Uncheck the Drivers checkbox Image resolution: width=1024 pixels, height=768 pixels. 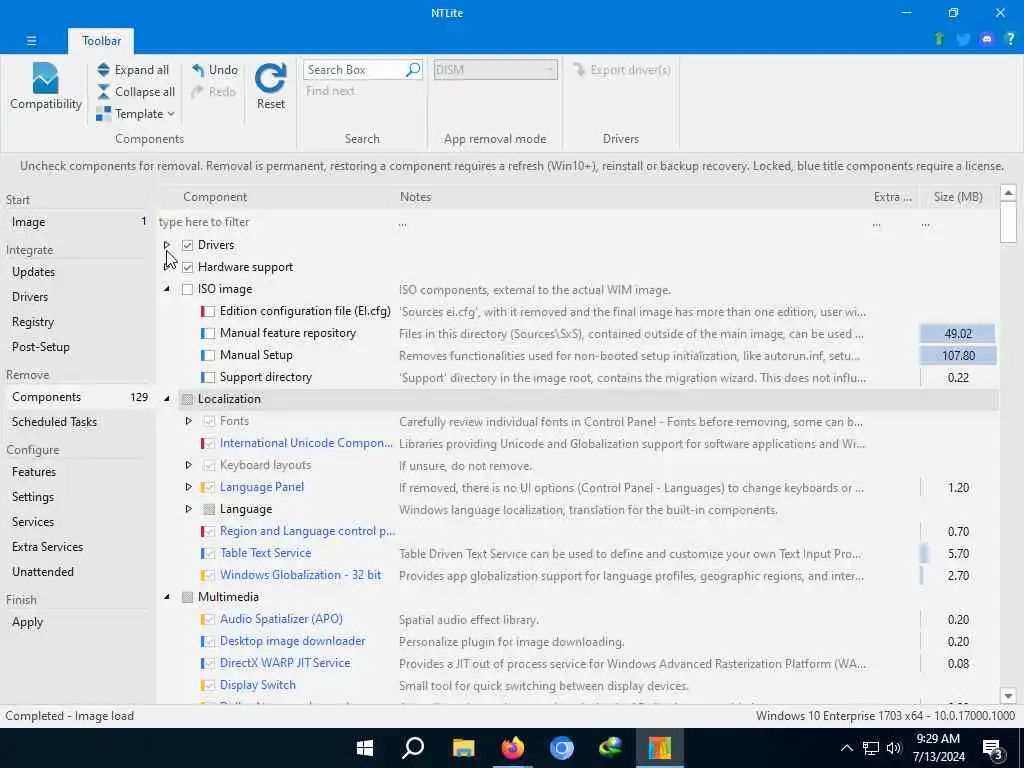[187, 245]
